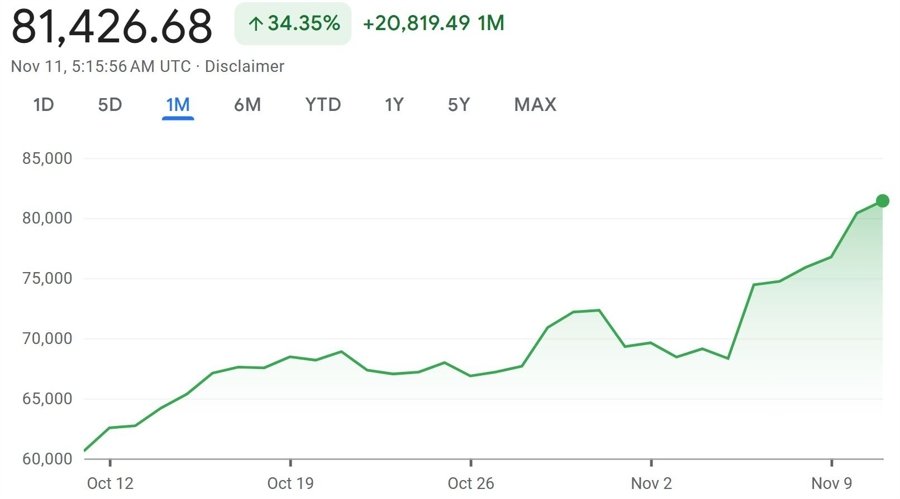Show the MAX time range
This screenshot has height=499, width=900.
[535, 105]
